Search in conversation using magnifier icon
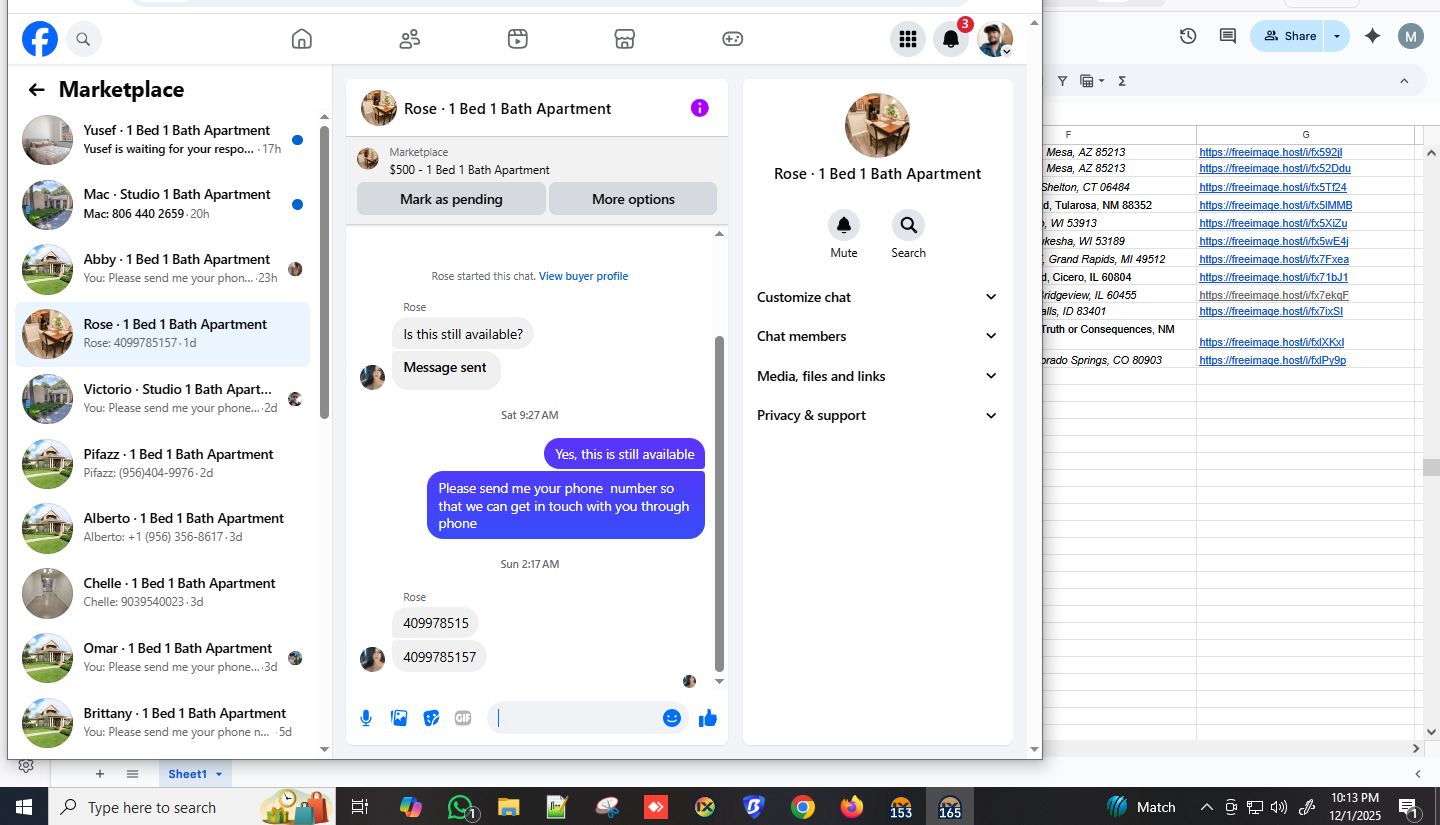Viewport: 1440px width, 825px height. 908,225
